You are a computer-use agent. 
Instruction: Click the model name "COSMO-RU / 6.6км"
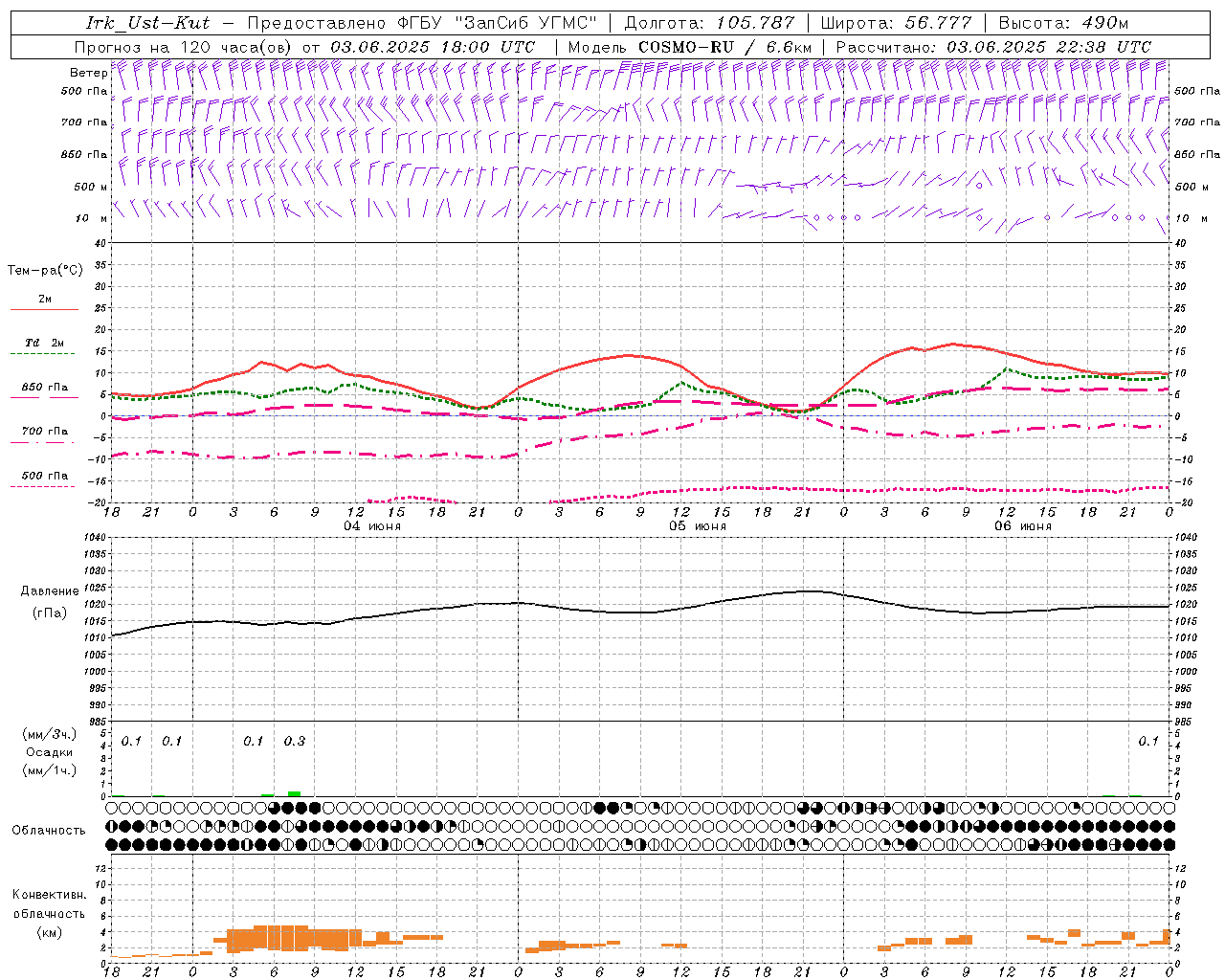tap(724, 47)
